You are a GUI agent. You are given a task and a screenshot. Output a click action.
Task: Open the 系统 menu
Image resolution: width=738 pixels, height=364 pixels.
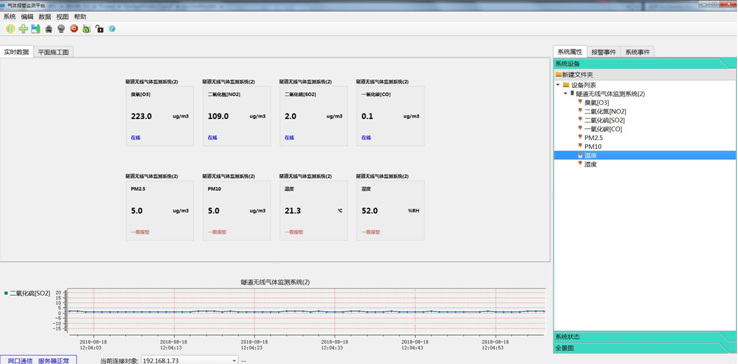pos(9,16)
